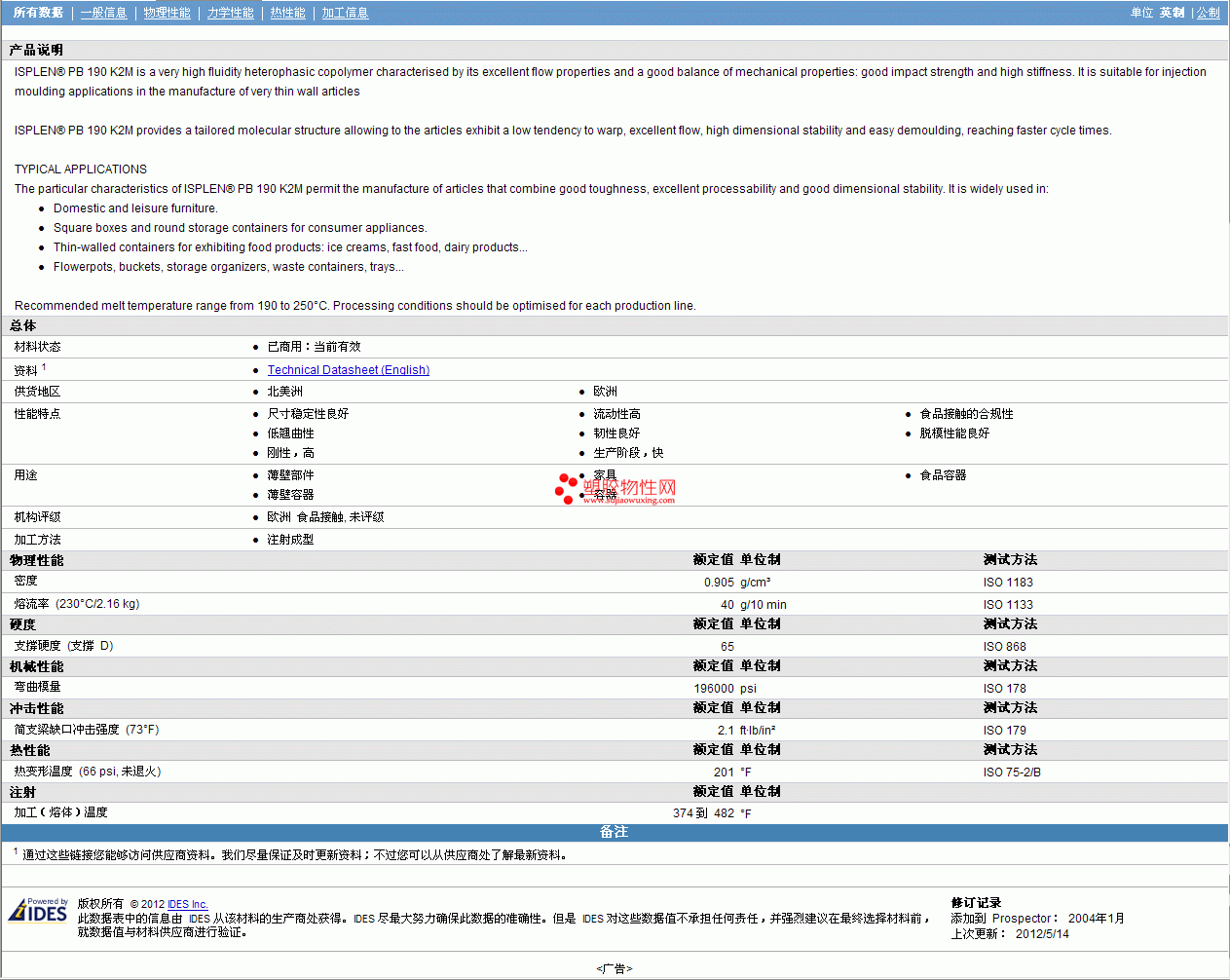
Task: Go to the 力学性能 tab
Action: click(x=230, y=13)
